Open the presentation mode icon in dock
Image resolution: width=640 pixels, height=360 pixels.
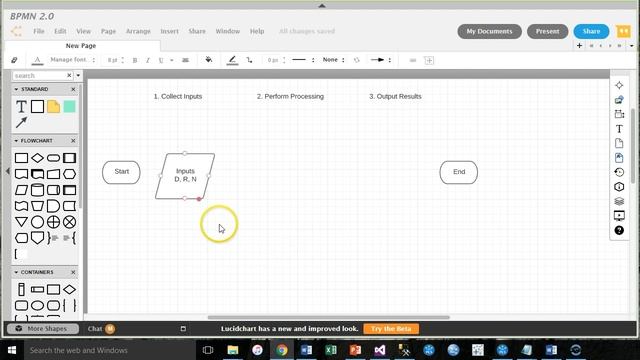coord(619,216)
